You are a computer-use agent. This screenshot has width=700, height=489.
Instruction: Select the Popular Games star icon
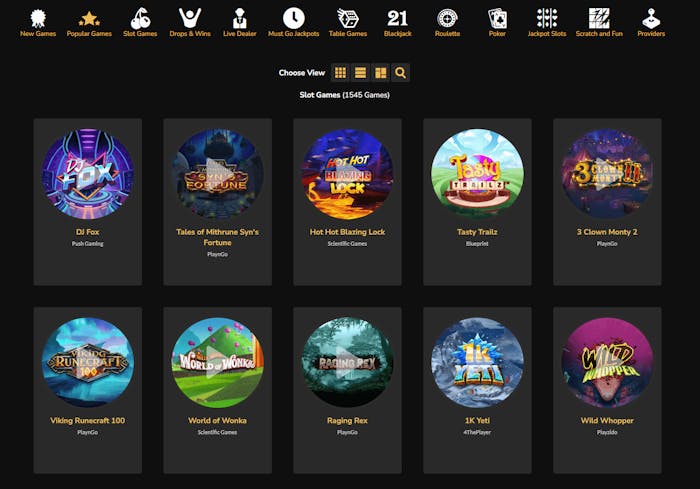coord(89,19)
